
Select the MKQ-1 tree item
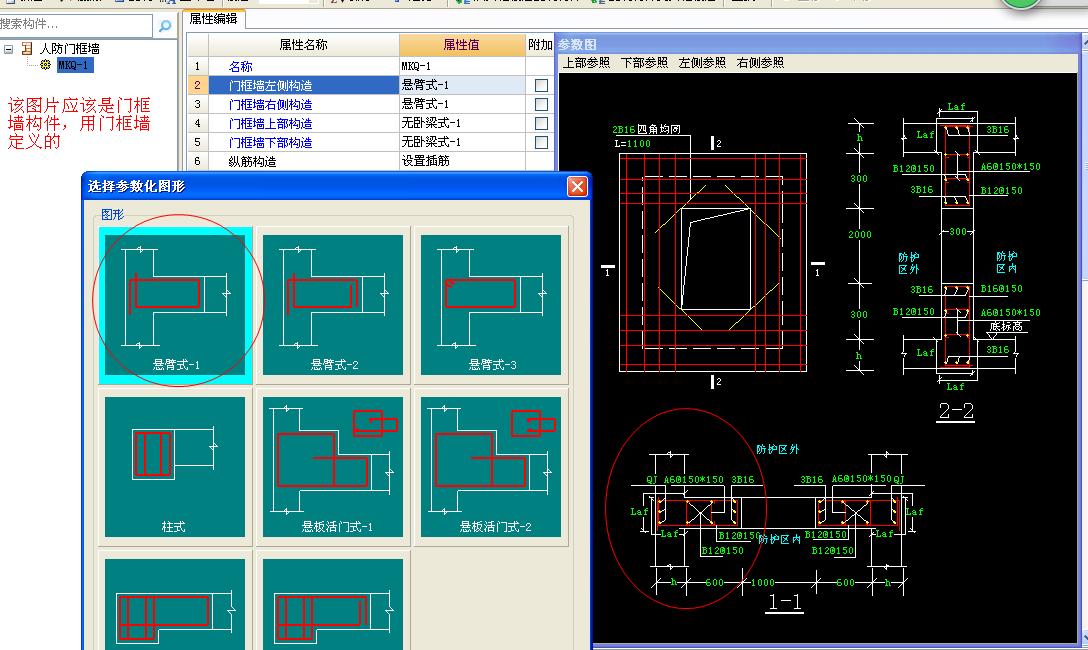pyautogui.click(x=74, y=65)
